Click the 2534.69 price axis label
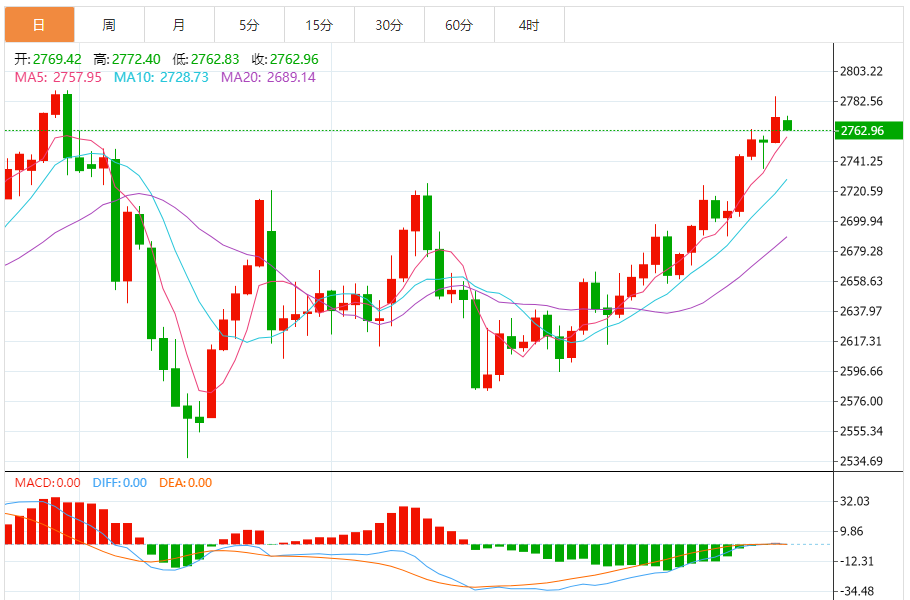The width and height of the screenshot is (910, 600). point(861,461)
